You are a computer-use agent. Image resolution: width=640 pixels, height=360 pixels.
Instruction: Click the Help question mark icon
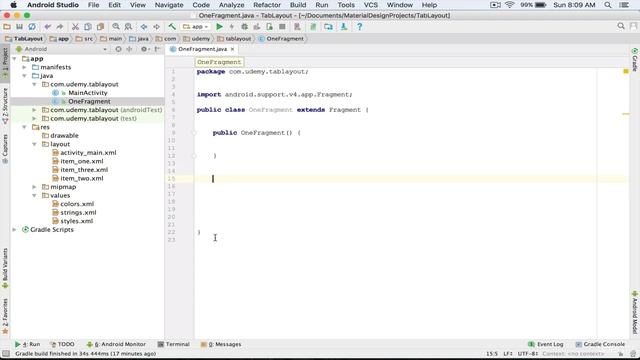point(360,27)
